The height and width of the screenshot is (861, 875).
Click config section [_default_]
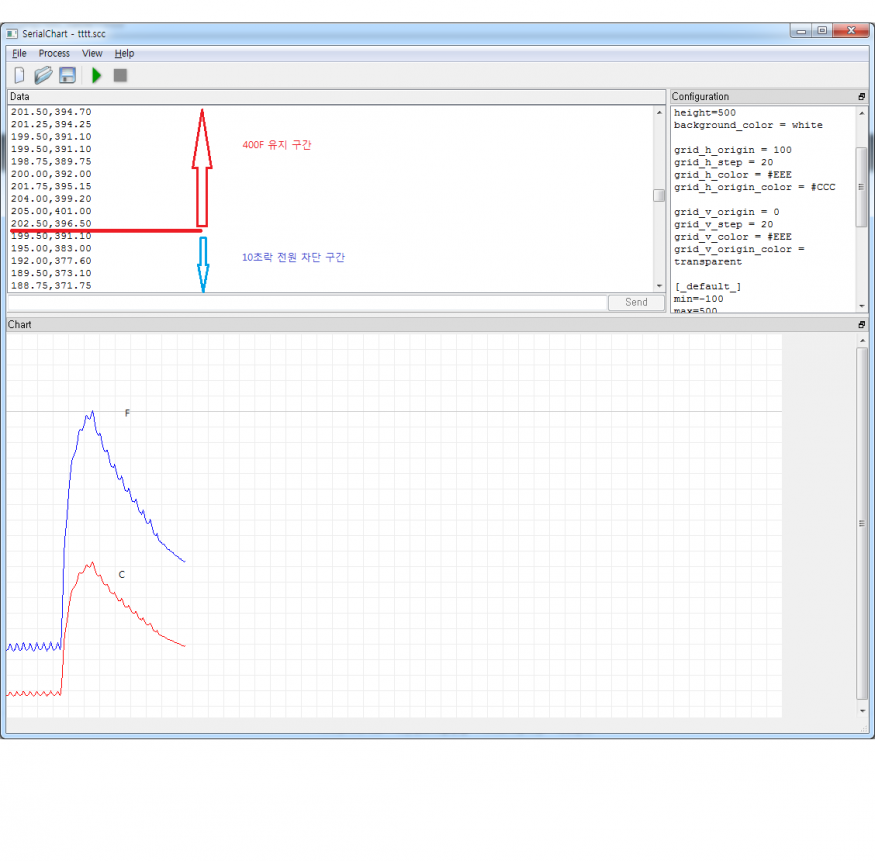(708, 286)
